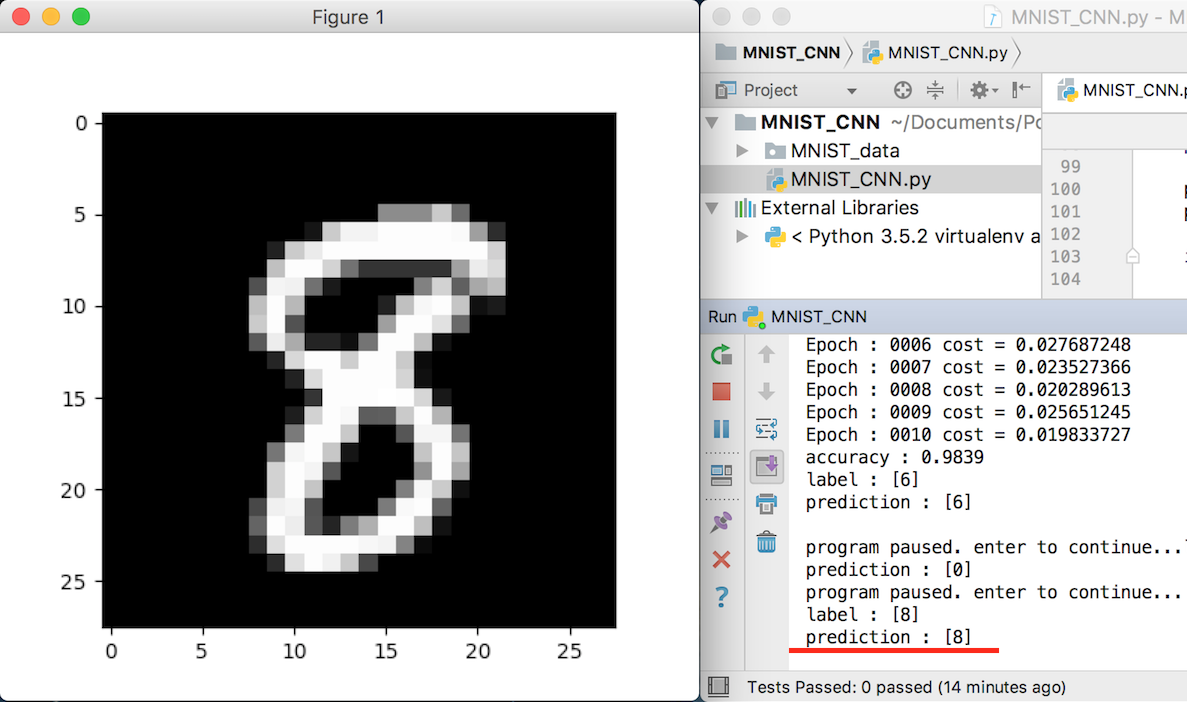The image size is (1187, 702).
Task: Toggle scroll to end icon in console
Action: coord(766,466)
